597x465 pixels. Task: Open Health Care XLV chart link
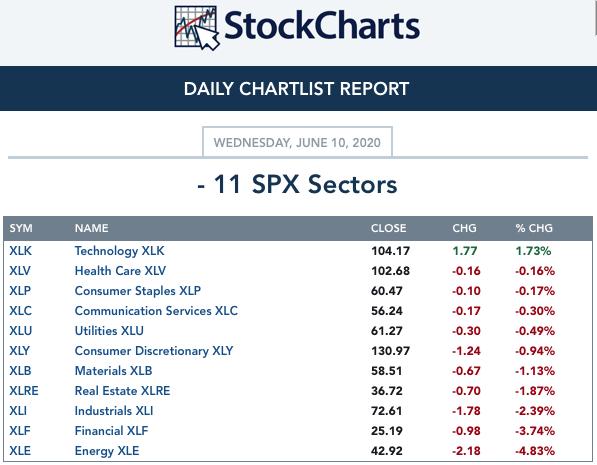point(120,271)
